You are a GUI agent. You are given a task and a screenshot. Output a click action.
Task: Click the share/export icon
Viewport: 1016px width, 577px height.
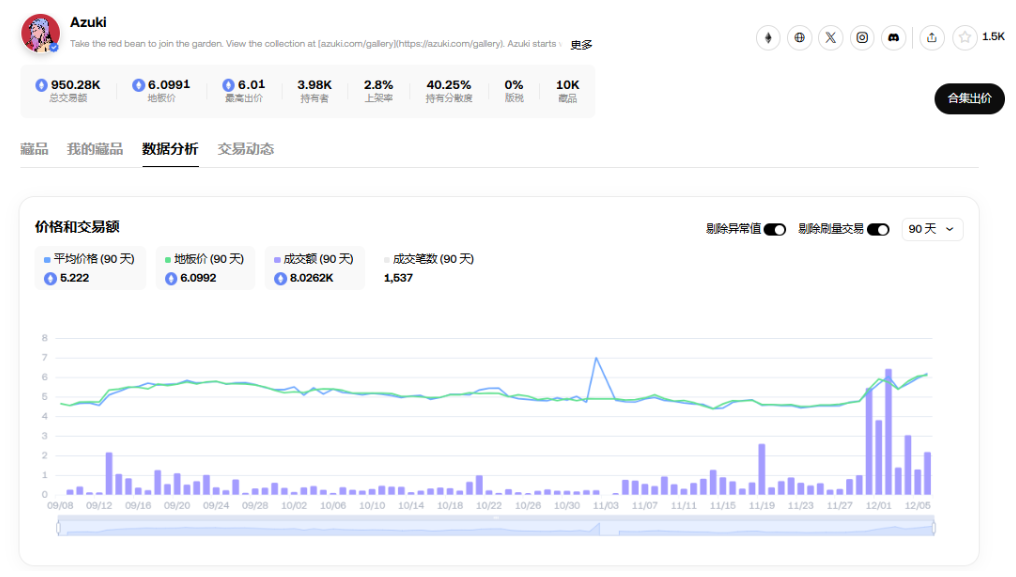pyautogui.click(x=930, y=37)
